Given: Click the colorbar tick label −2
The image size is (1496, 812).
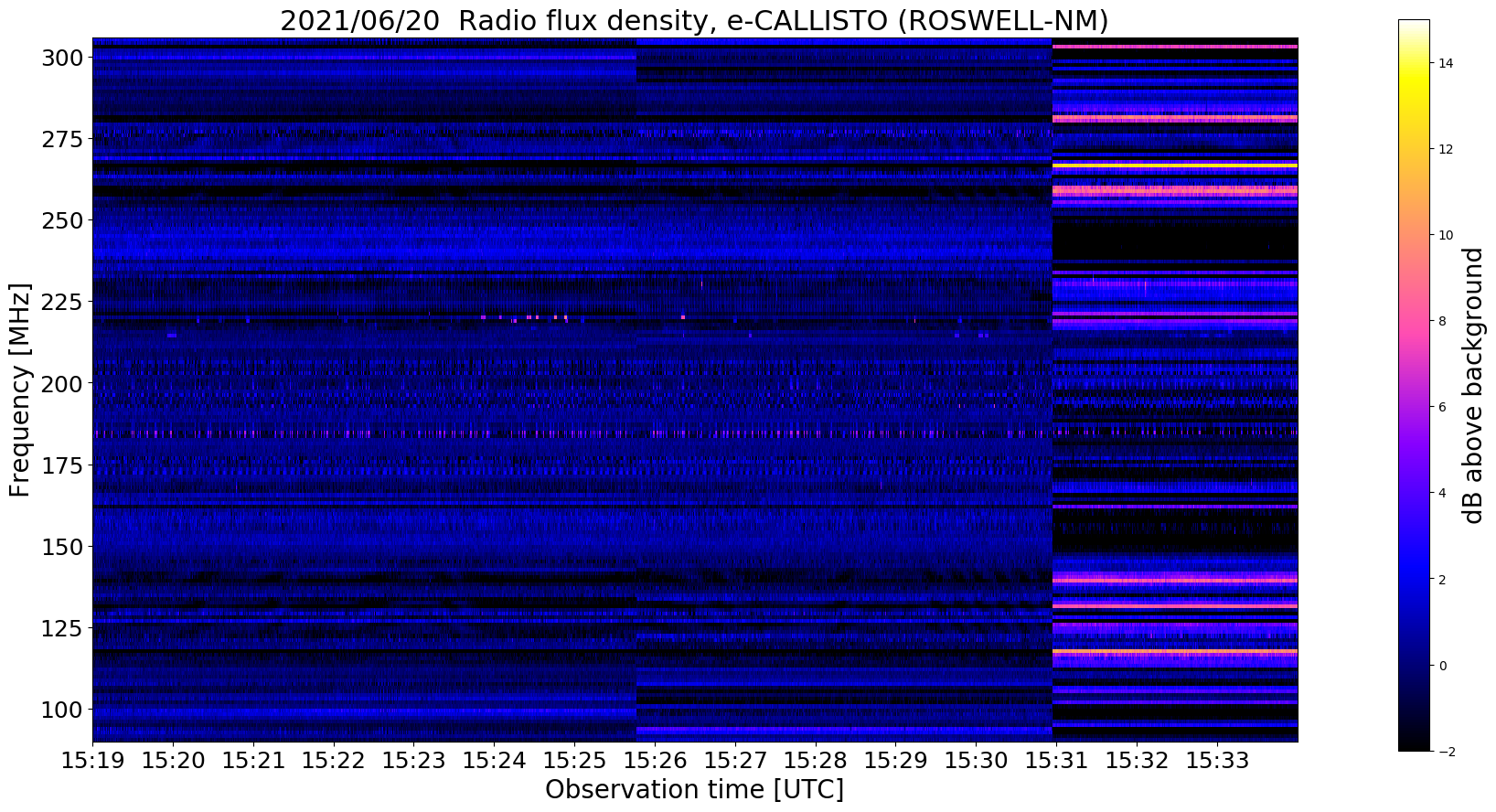Looking at the screenshot, I should (x=1446, y=751).
